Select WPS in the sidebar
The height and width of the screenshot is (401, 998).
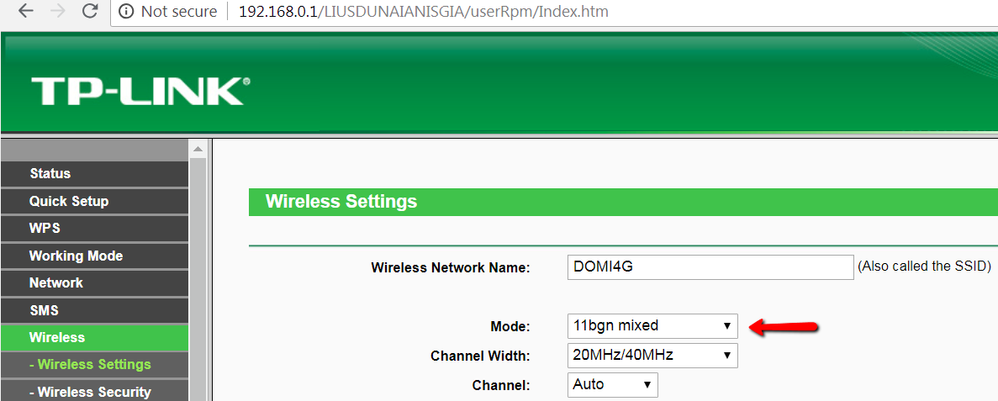click(x=94, y=229)
